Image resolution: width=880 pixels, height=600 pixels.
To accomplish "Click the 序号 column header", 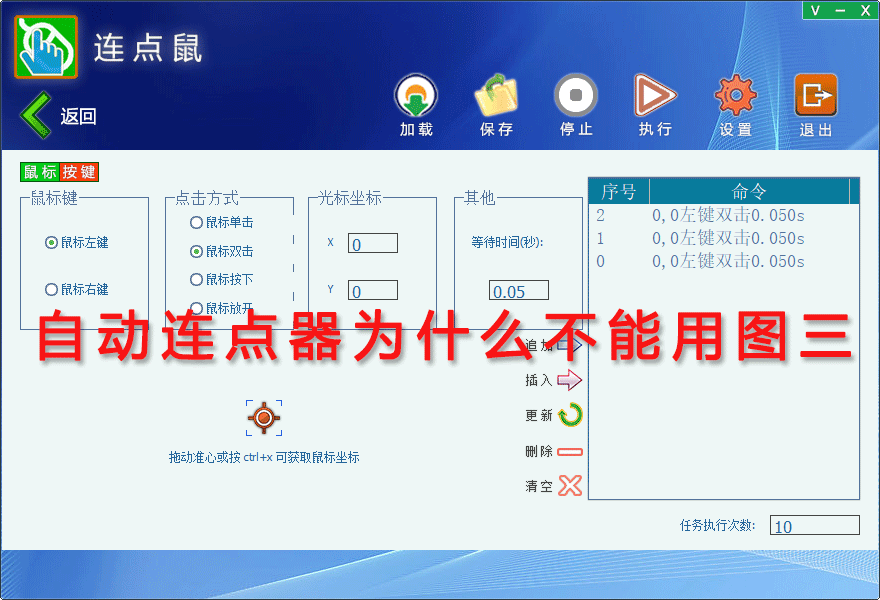I will (619, 191).
